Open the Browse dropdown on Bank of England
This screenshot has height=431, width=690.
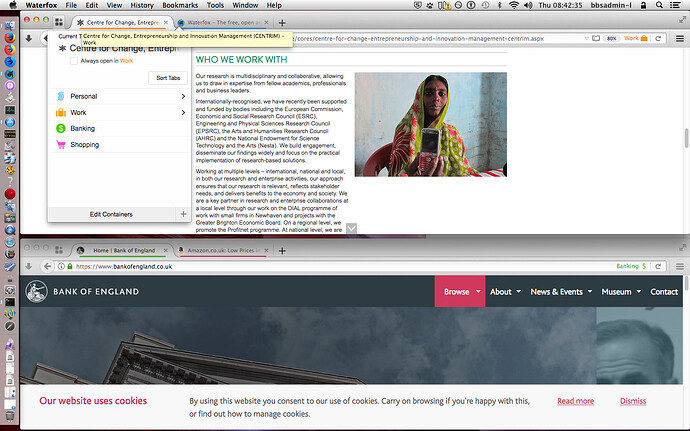pyautogui.click(x=460, y=291)
